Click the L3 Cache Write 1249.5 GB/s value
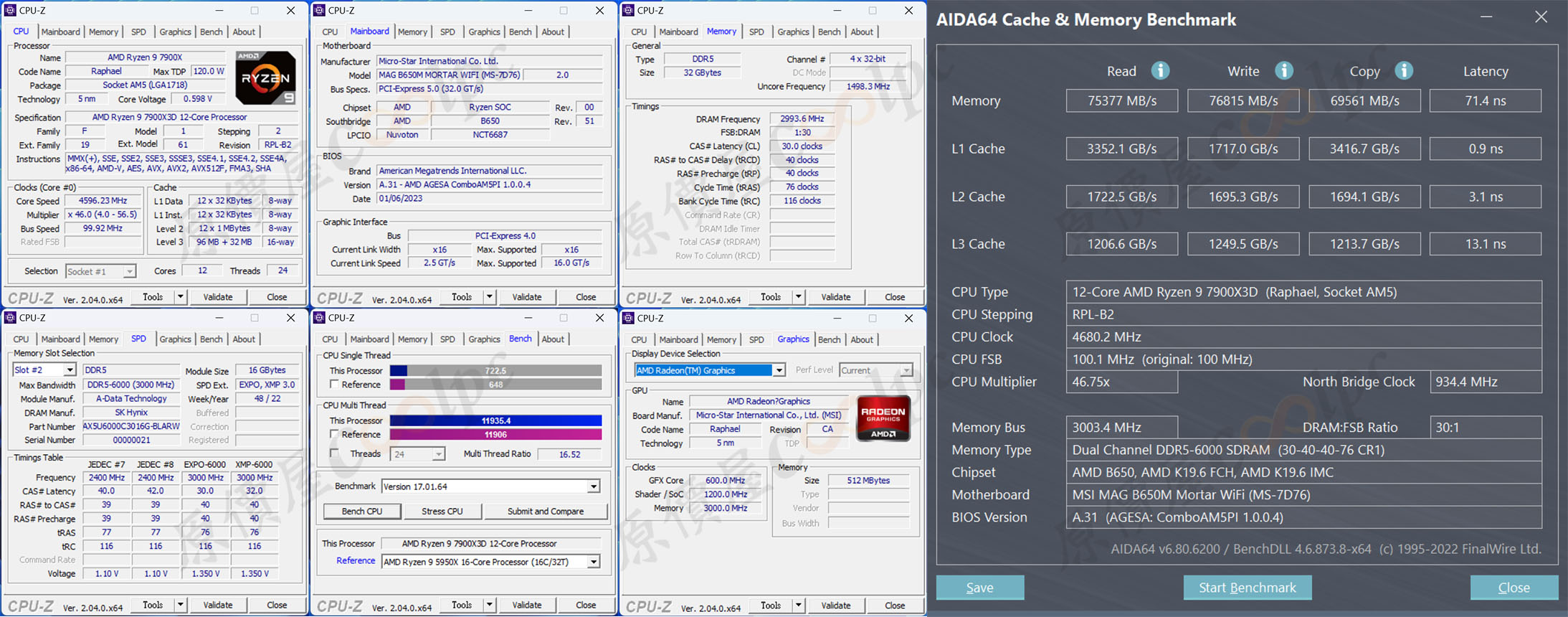Viewport: 1568px width, 617px height. coord(1243,244)
